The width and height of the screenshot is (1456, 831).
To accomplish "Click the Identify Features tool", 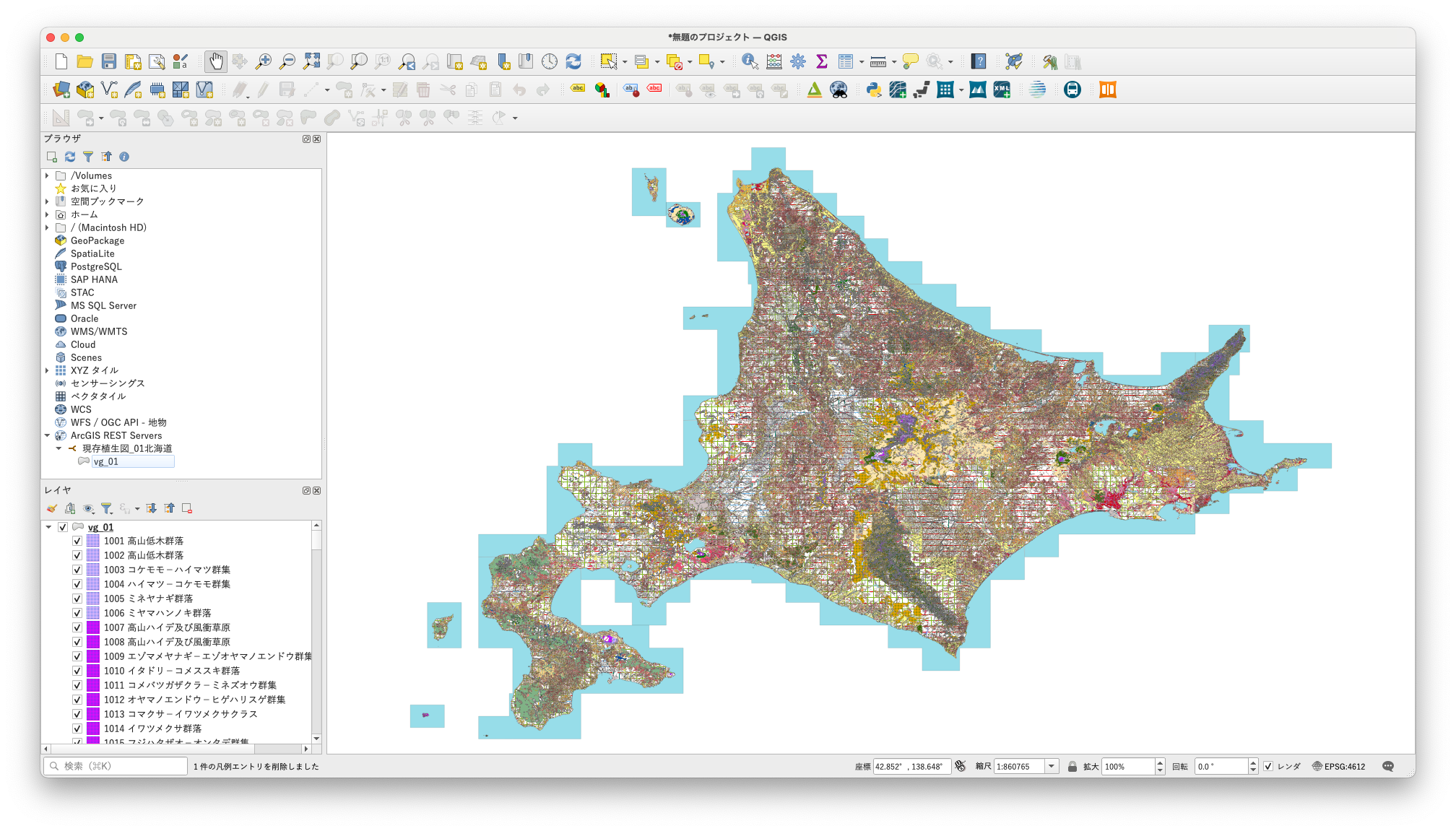I will coord(750,61).
